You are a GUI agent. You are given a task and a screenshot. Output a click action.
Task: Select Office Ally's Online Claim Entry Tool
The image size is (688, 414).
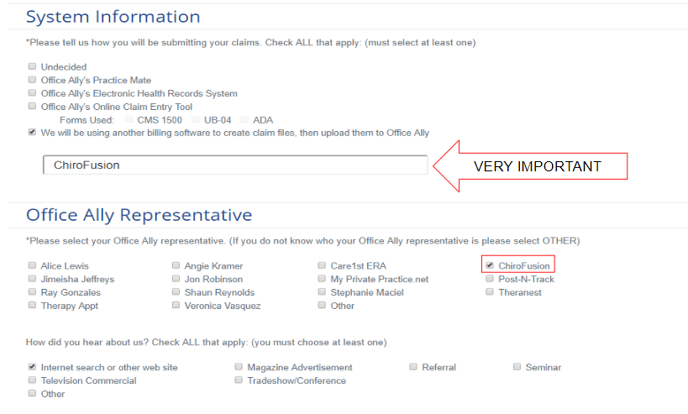pos(32,106)
